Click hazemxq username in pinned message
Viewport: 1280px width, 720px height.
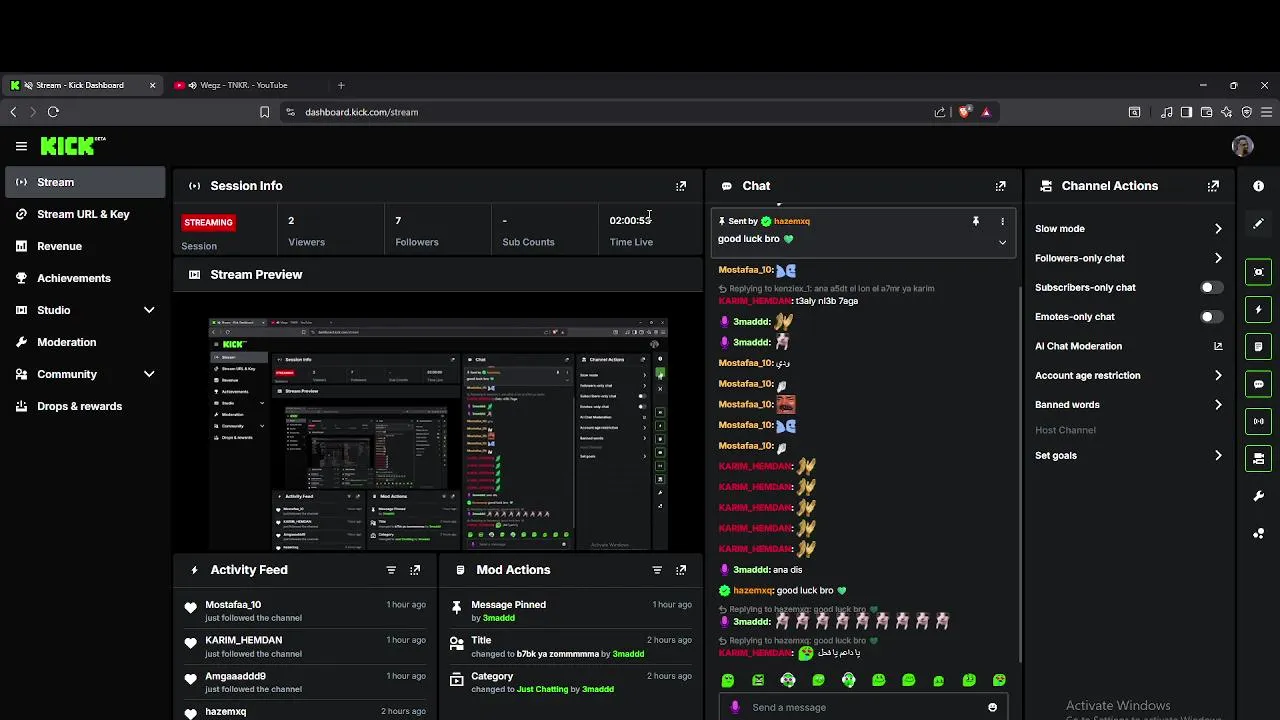click(792, 221)
